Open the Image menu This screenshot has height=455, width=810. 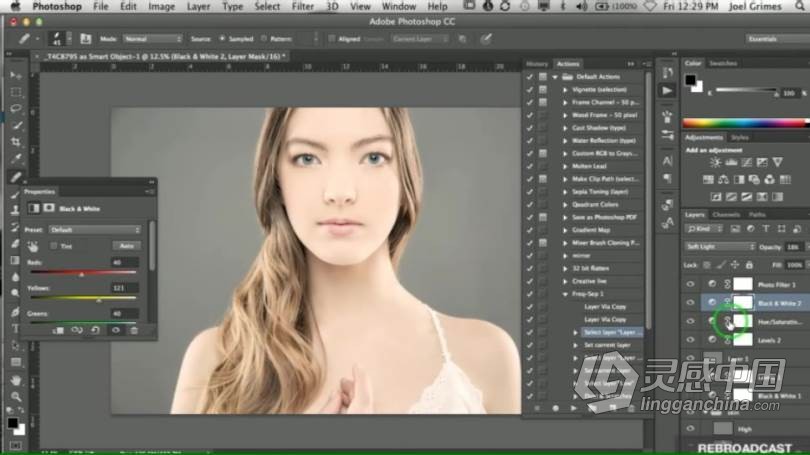point(162,7)
